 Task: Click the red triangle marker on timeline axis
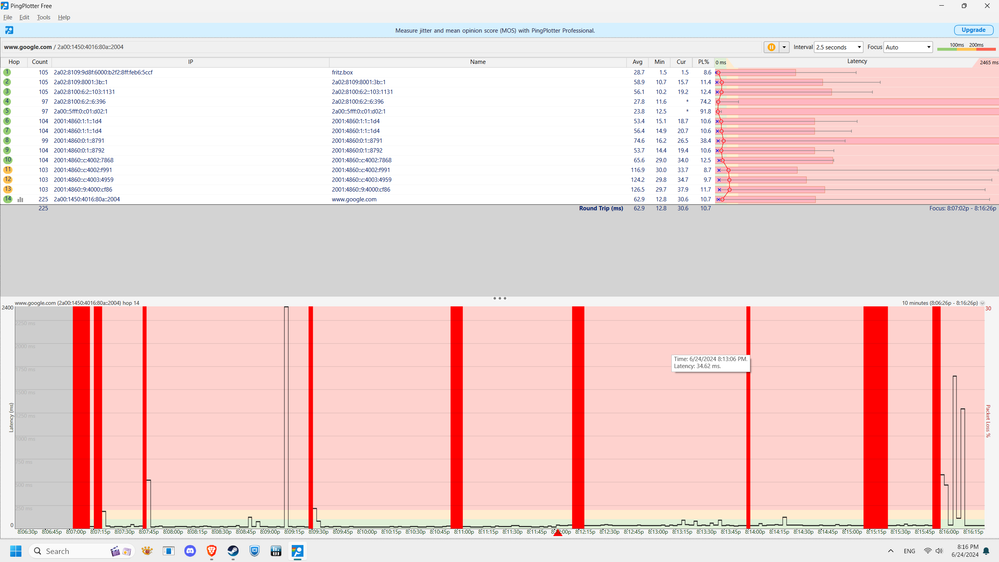click(557, 533)
